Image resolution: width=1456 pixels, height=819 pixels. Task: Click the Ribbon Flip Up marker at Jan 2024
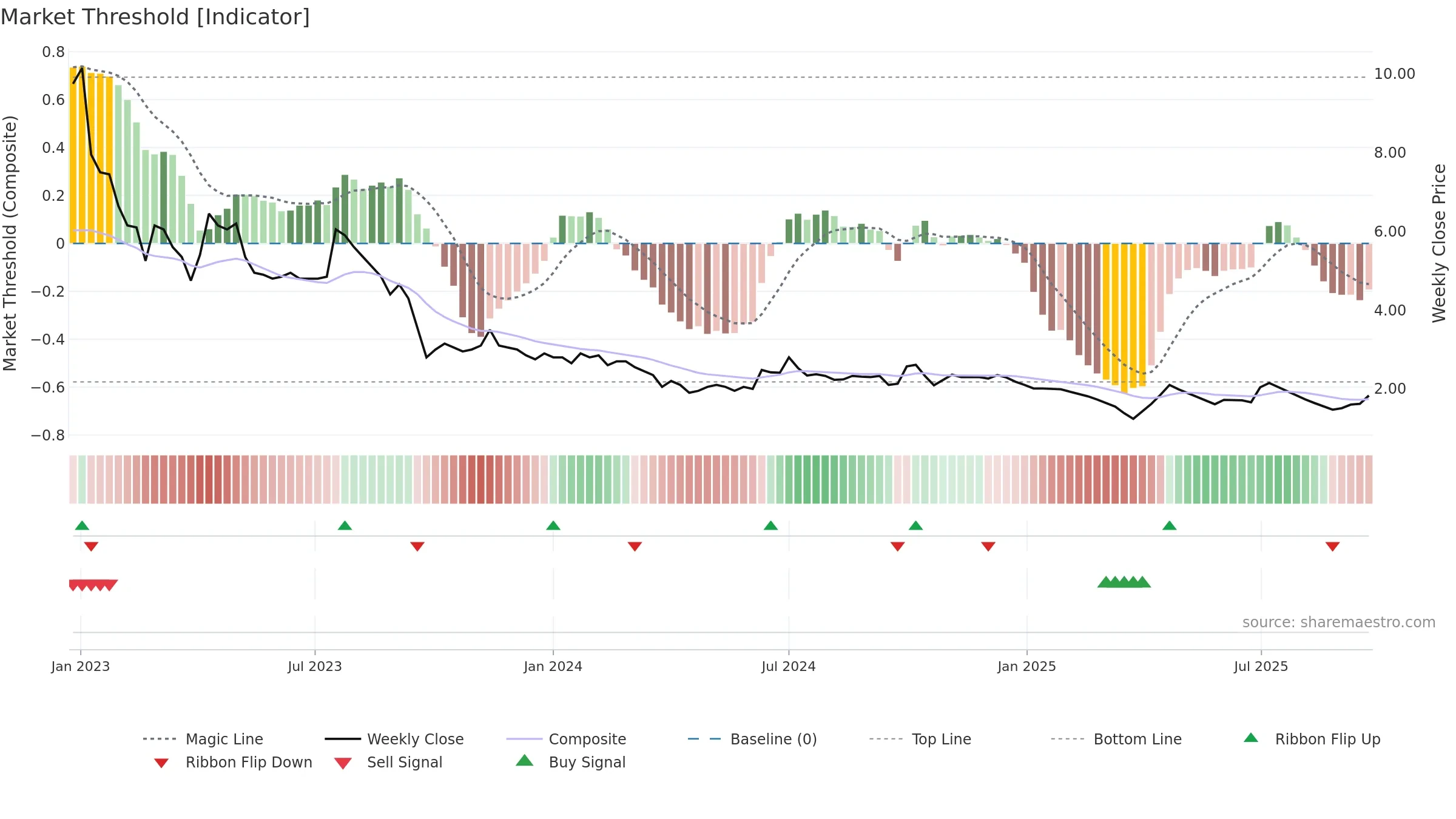(x=553, y=525)
